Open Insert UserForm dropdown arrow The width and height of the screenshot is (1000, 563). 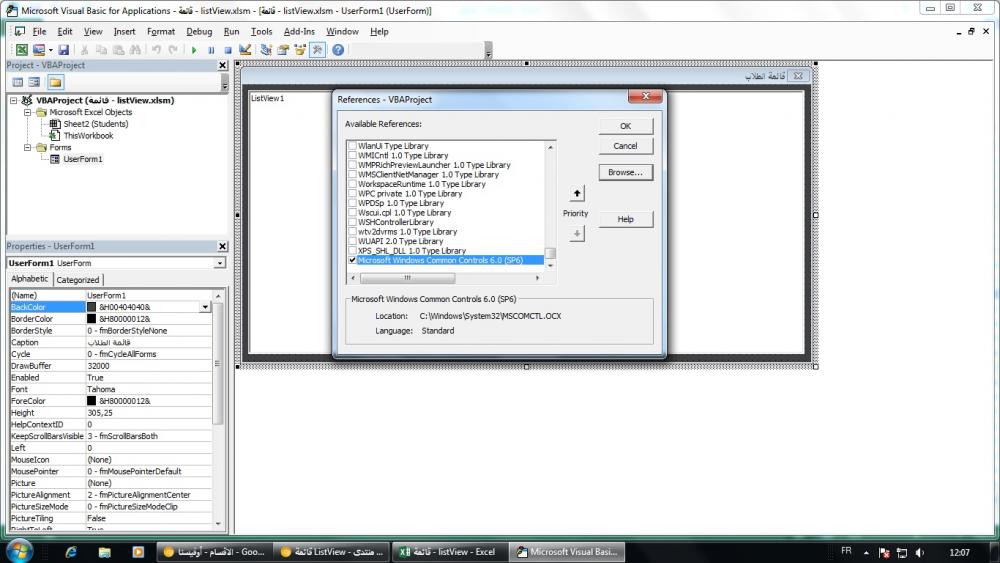50,50
